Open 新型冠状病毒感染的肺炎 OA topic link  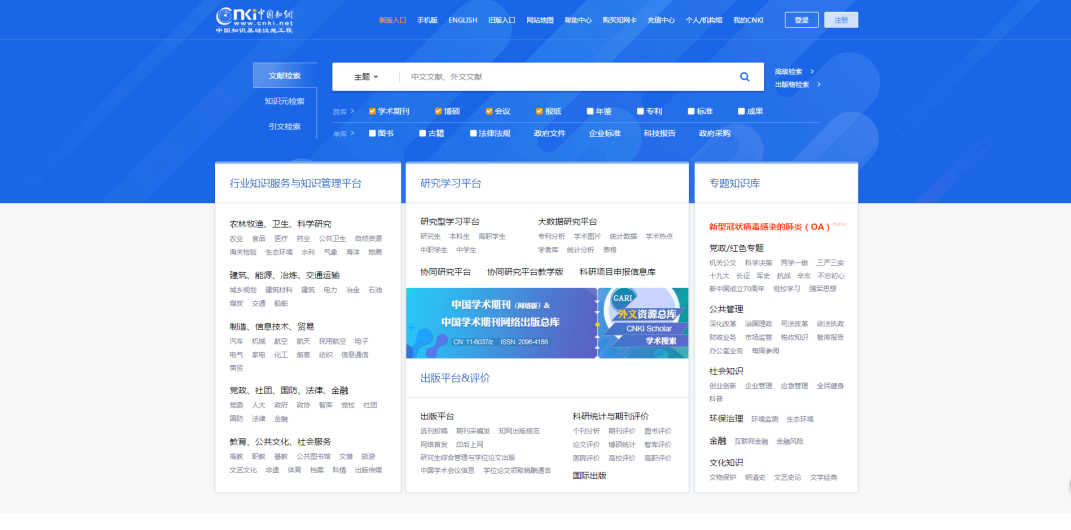[770, 227]
